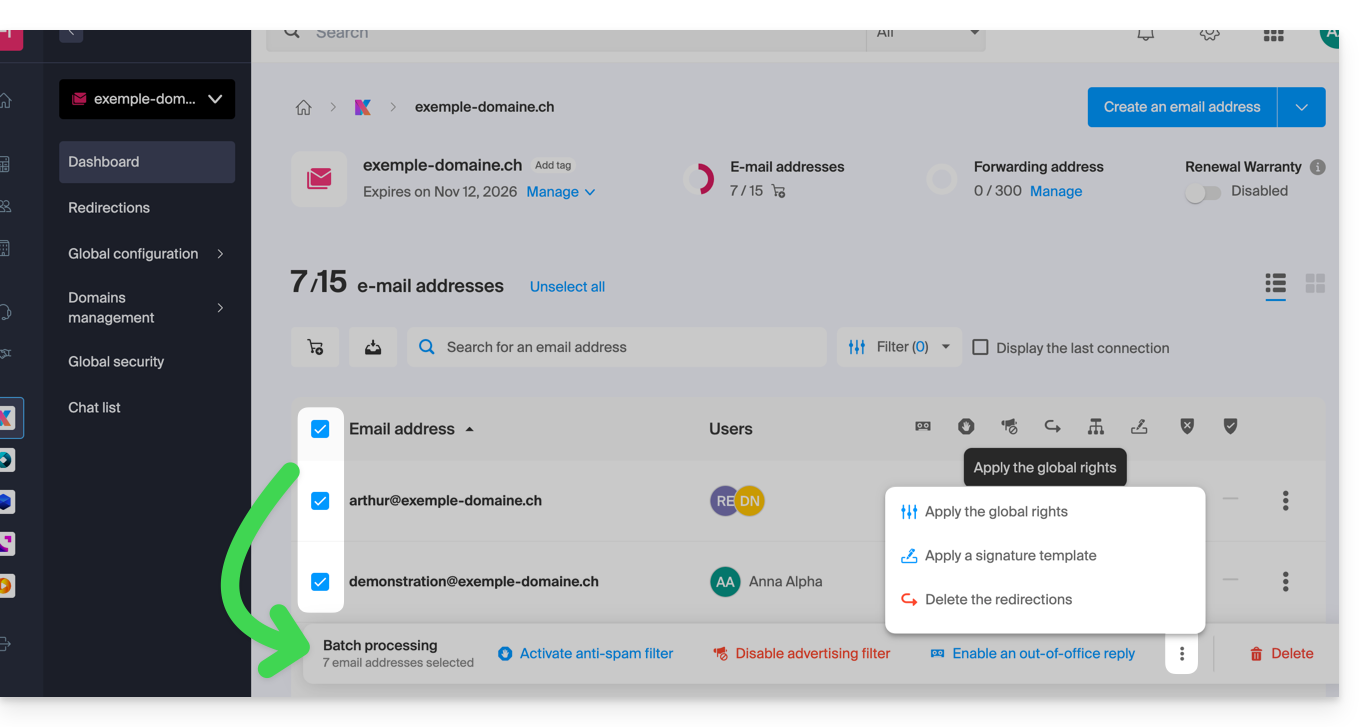
Task: Collapse the sidebar with the back chevron
Action: click(x=71, y=34)
